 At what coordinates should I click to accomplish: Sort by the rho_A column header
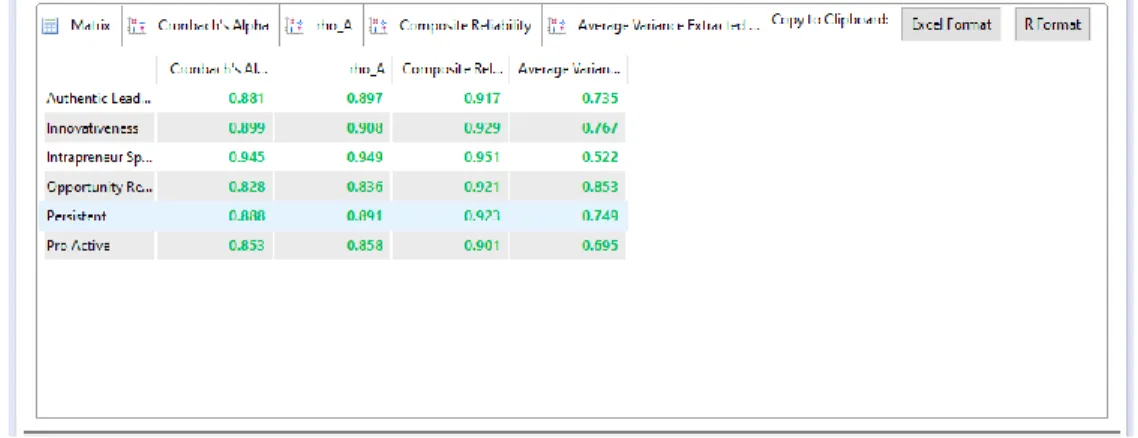[333, 70]
